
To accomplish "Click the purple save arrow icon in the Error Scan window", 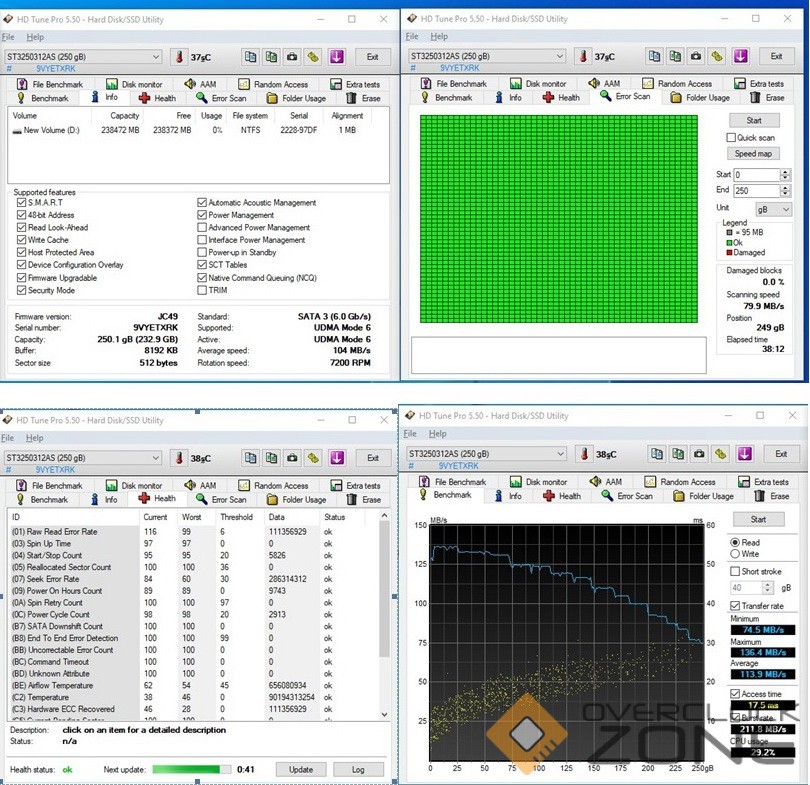I will pyautogui.click(x=741, y=57).
